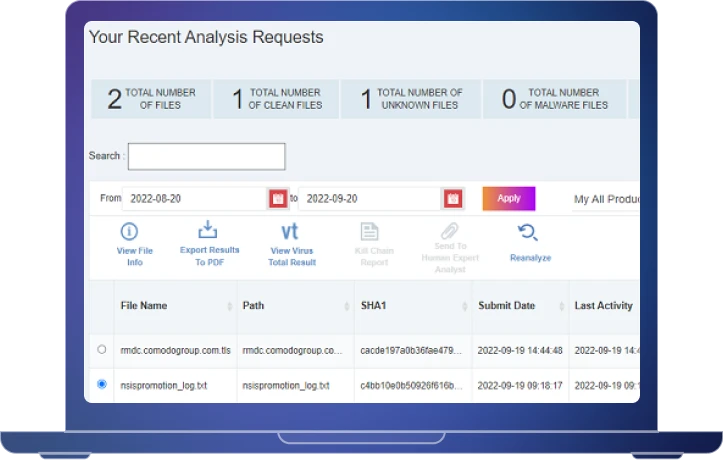Click the Apply button
723x460 pixels.
[509, 198]
